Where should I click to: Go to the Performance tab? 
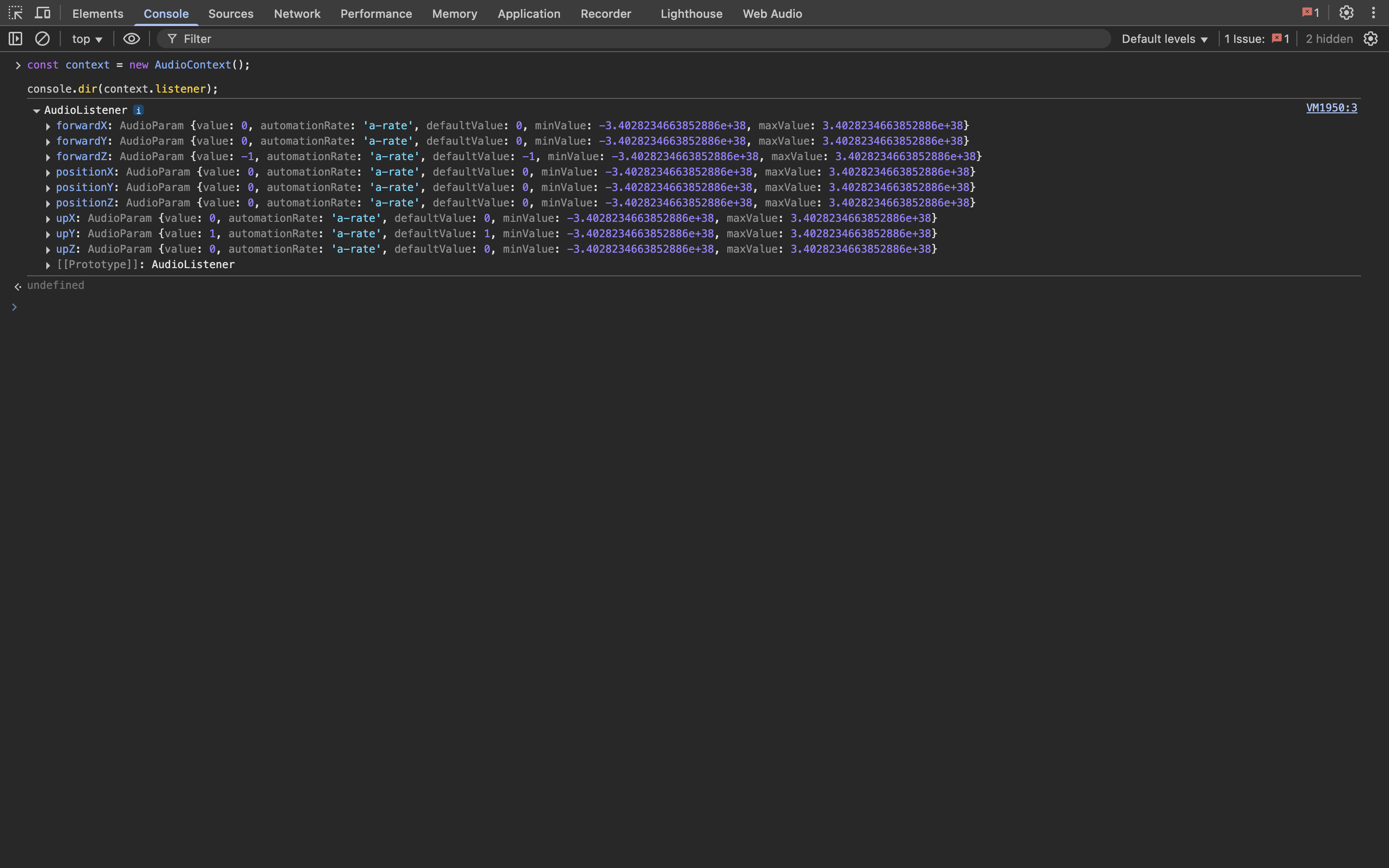tap(376, 14)
